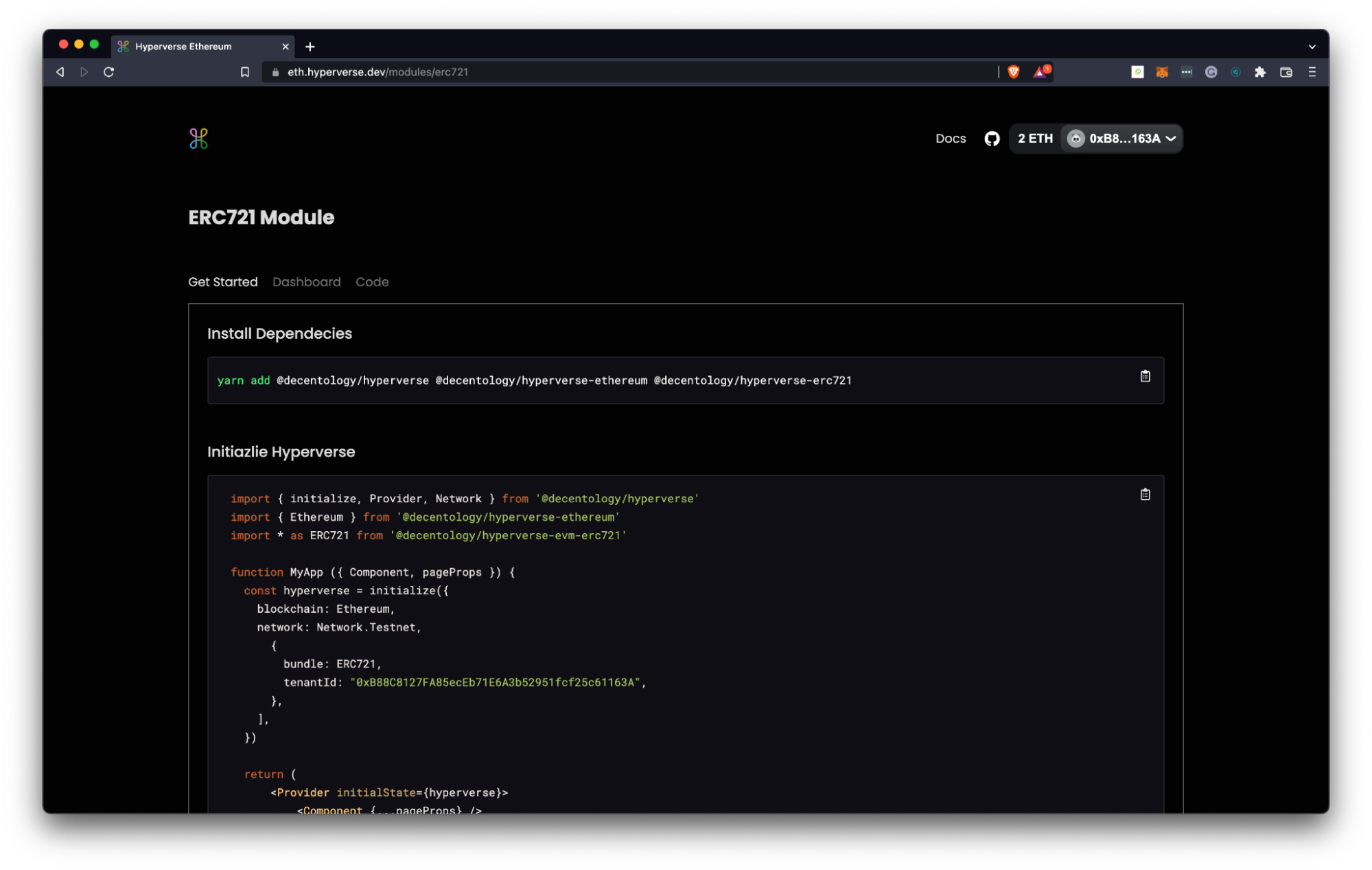
Task: Click the Install Dependecies heading
Action: coord(279,333)
